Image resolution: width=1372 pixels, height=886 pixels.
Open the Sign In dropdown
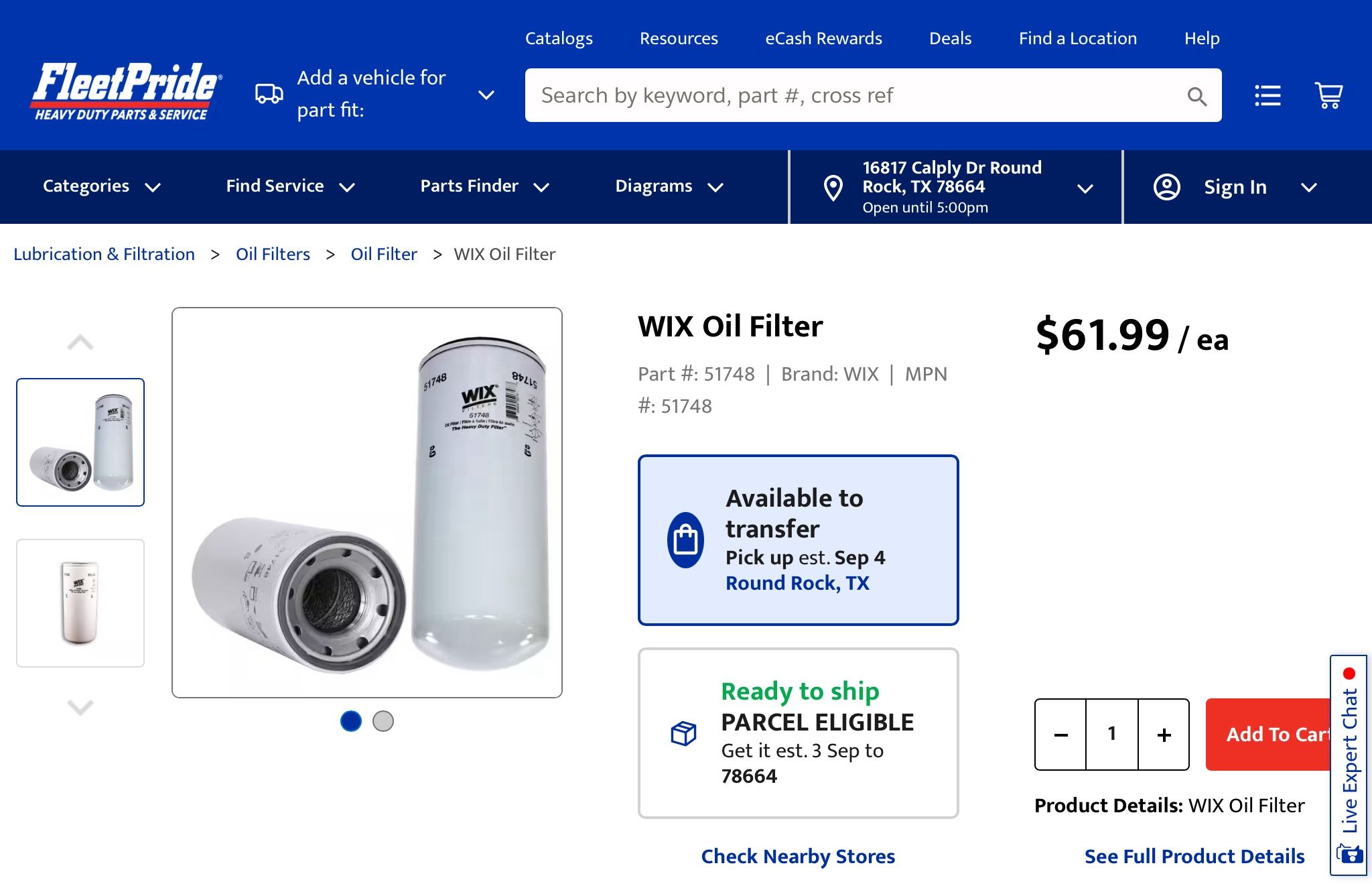[1309, 188]
